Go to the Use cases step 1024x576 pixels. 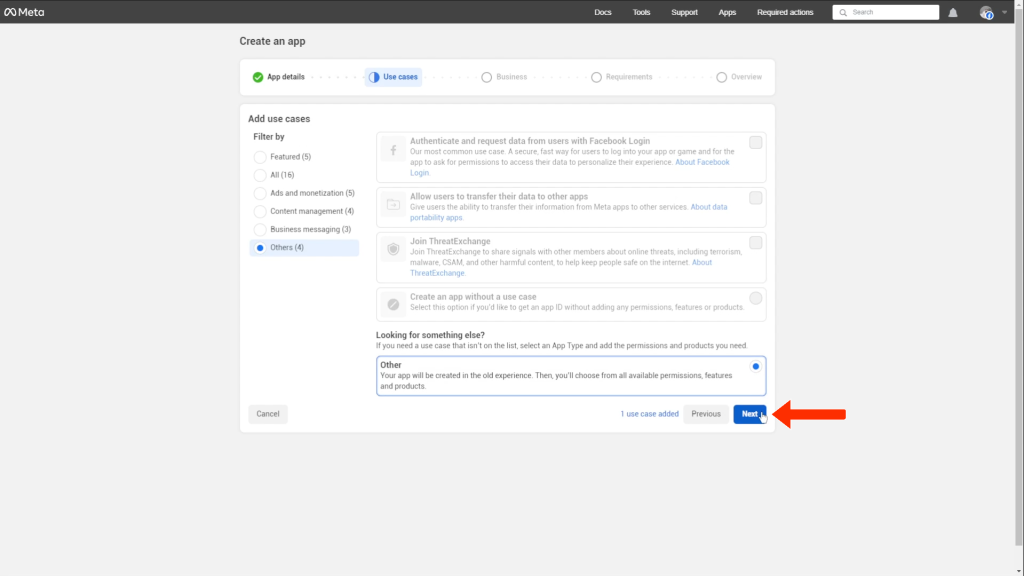coord(393,77)
